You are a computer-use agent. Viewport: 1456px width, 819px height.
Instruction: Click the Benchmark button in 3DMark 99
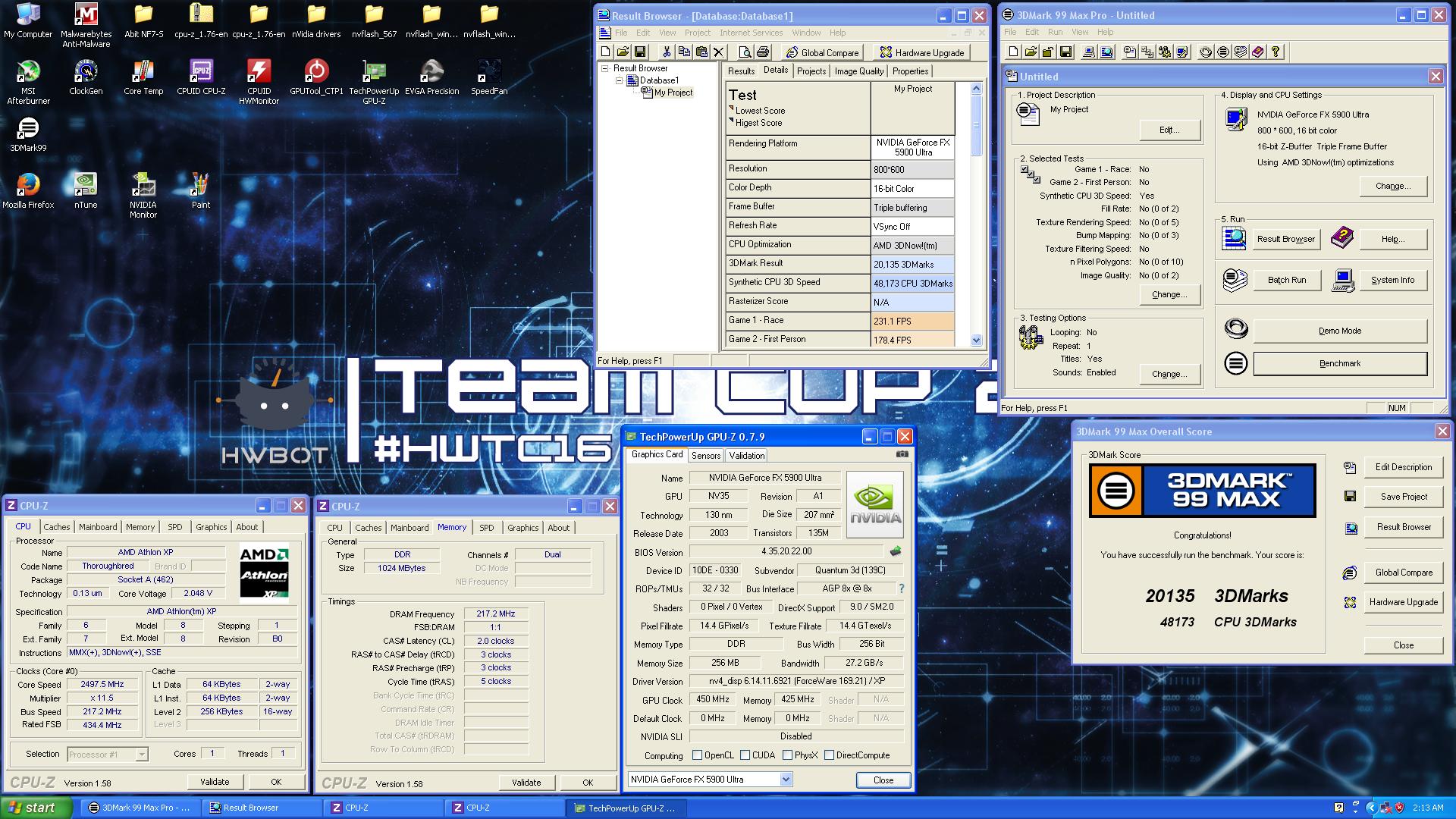point(1340,363)
